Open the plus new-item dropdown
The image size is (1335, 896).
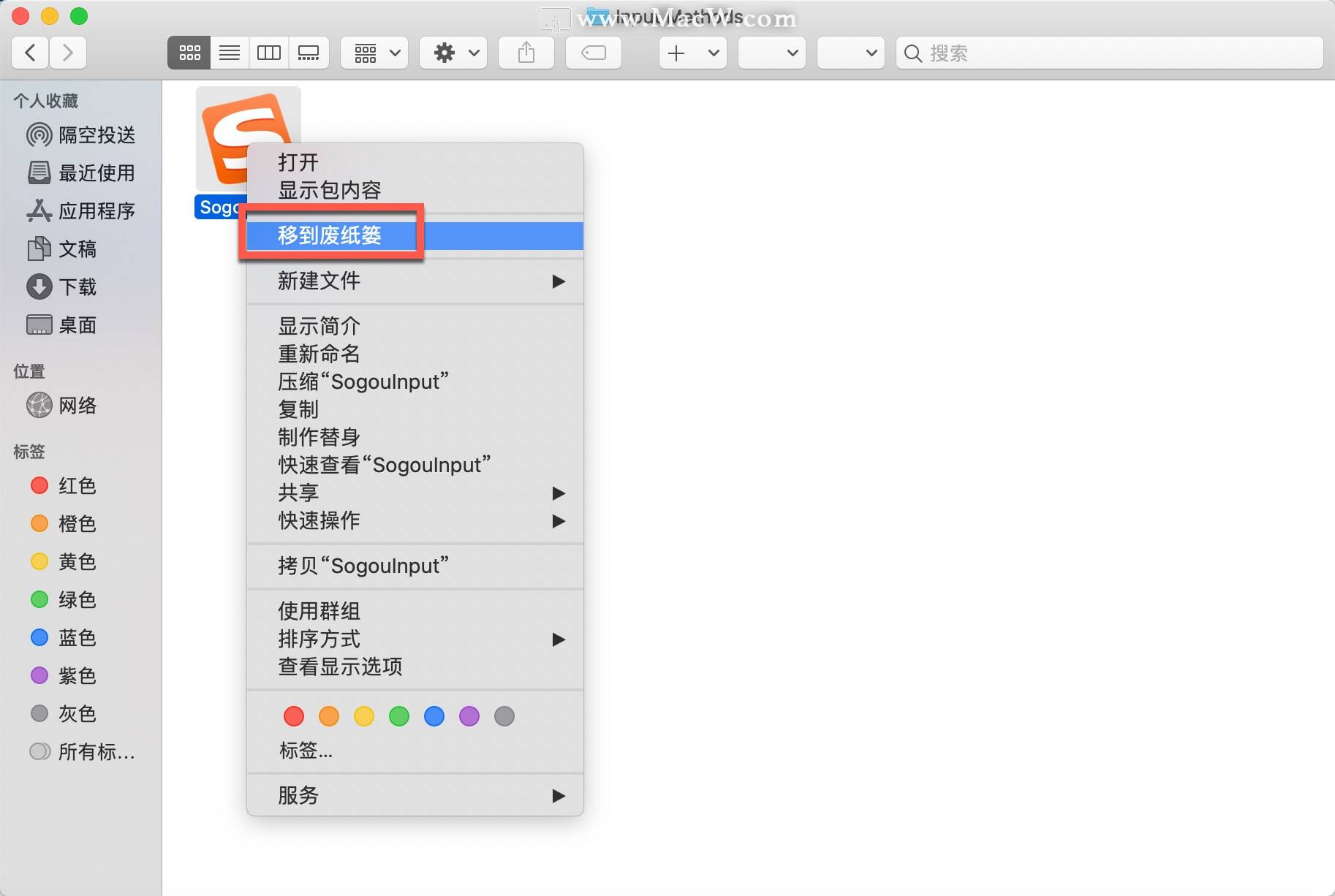pos(693,53)
